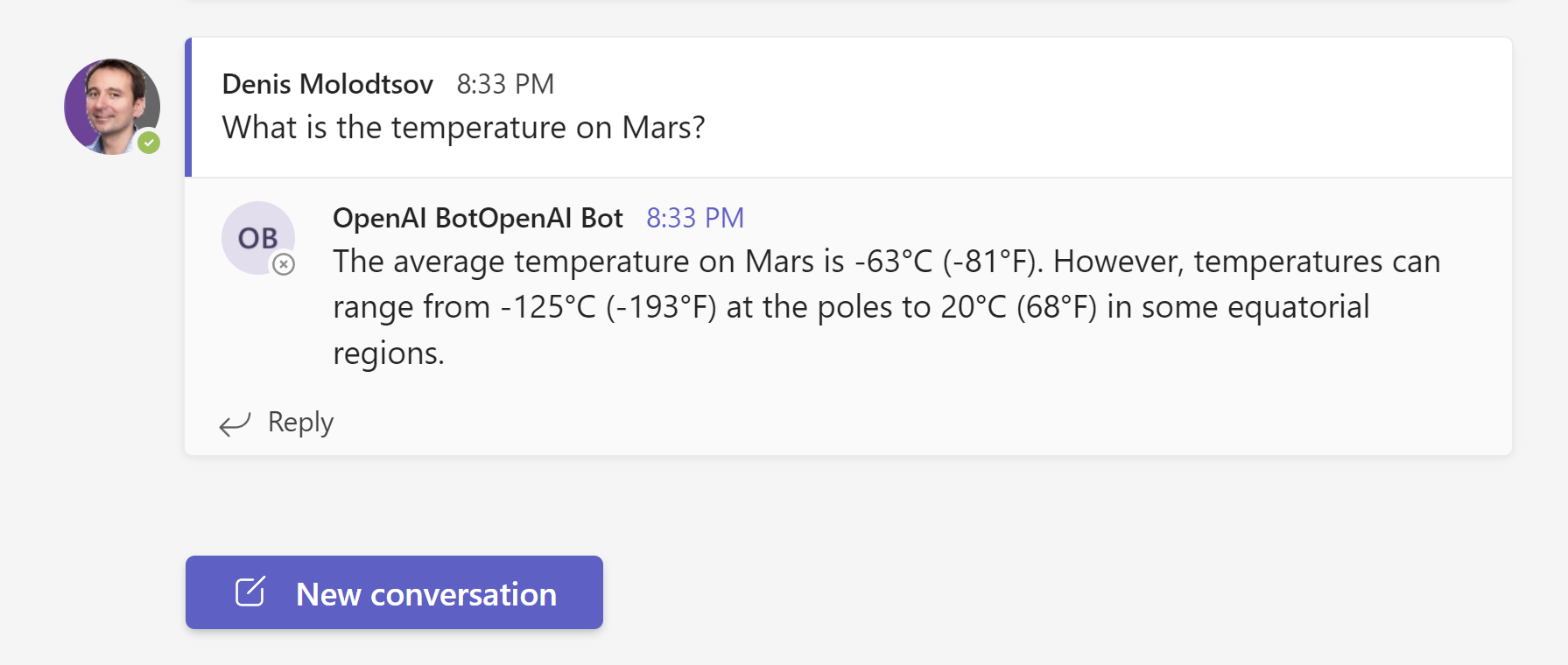1568x665 pixels.
Task: Click the curved Reply arrow icon
Action: pyautogui.click(x=235, y=424)
